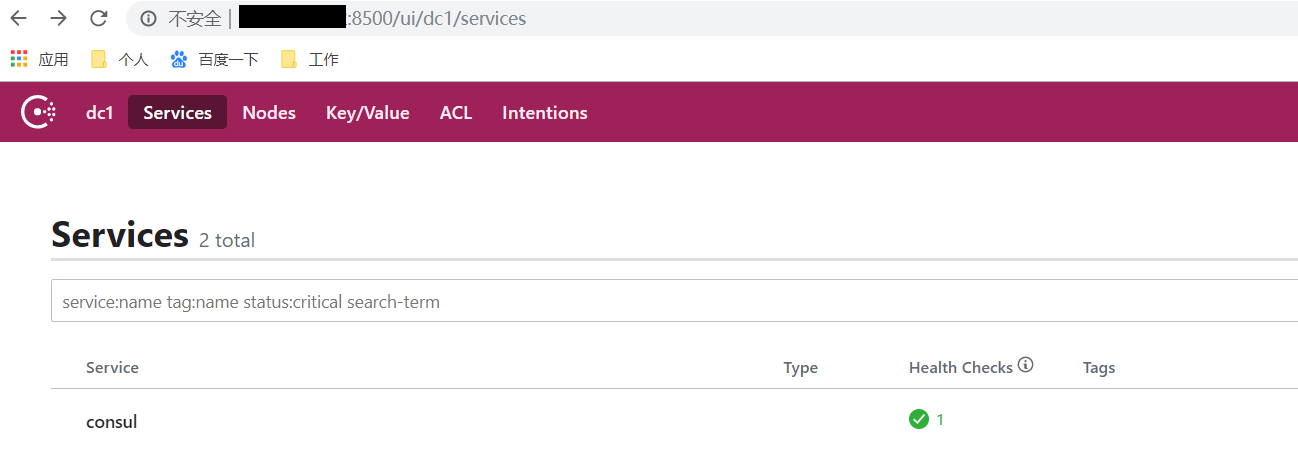Open the 工作 bookmark folder
Screen dimensions: 1298x452
(309, 59)
